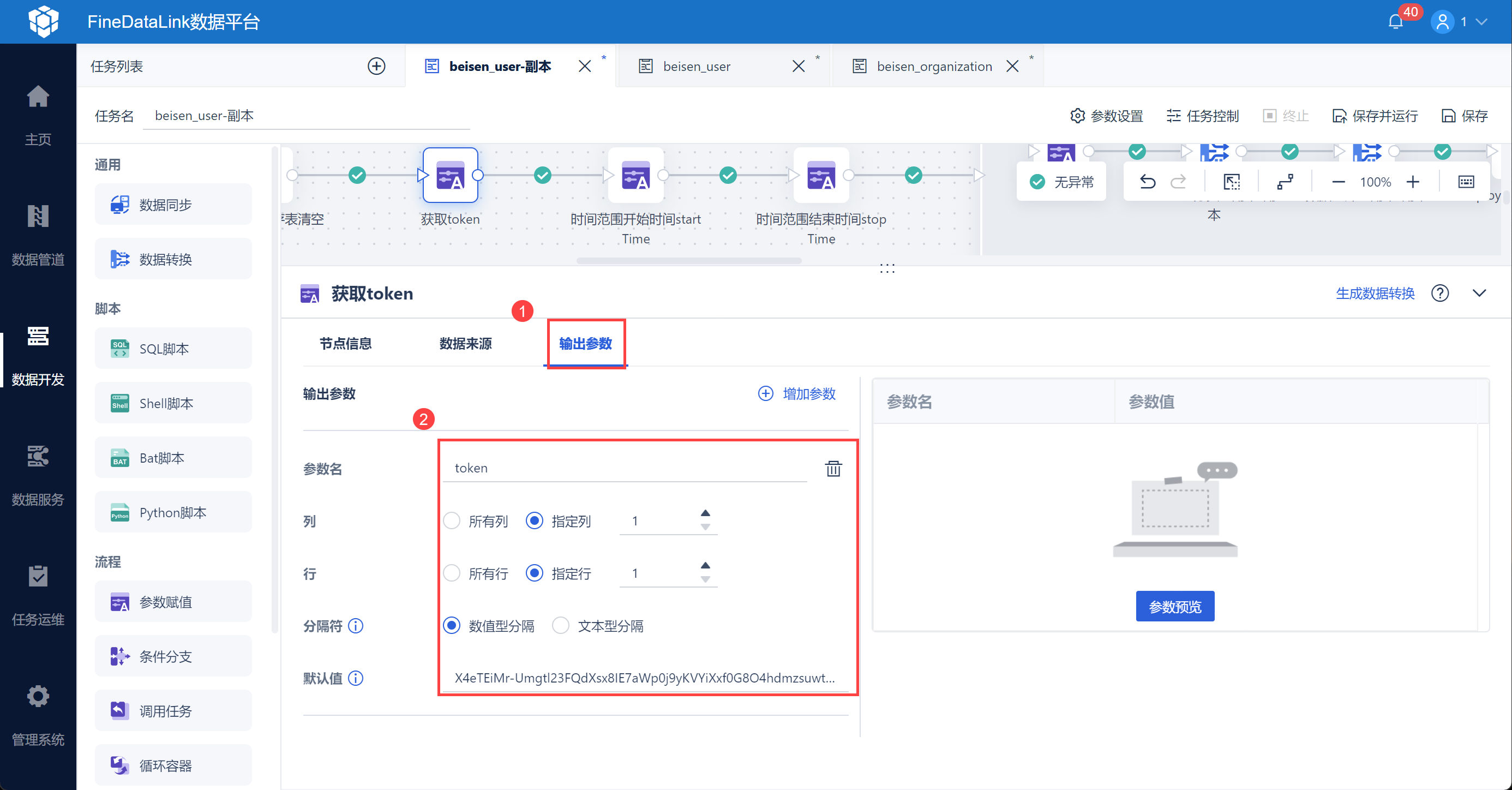This screenshot has width=1512, height=790.
Task: Select the 所有列 radio option
Action: click(452, 520)
